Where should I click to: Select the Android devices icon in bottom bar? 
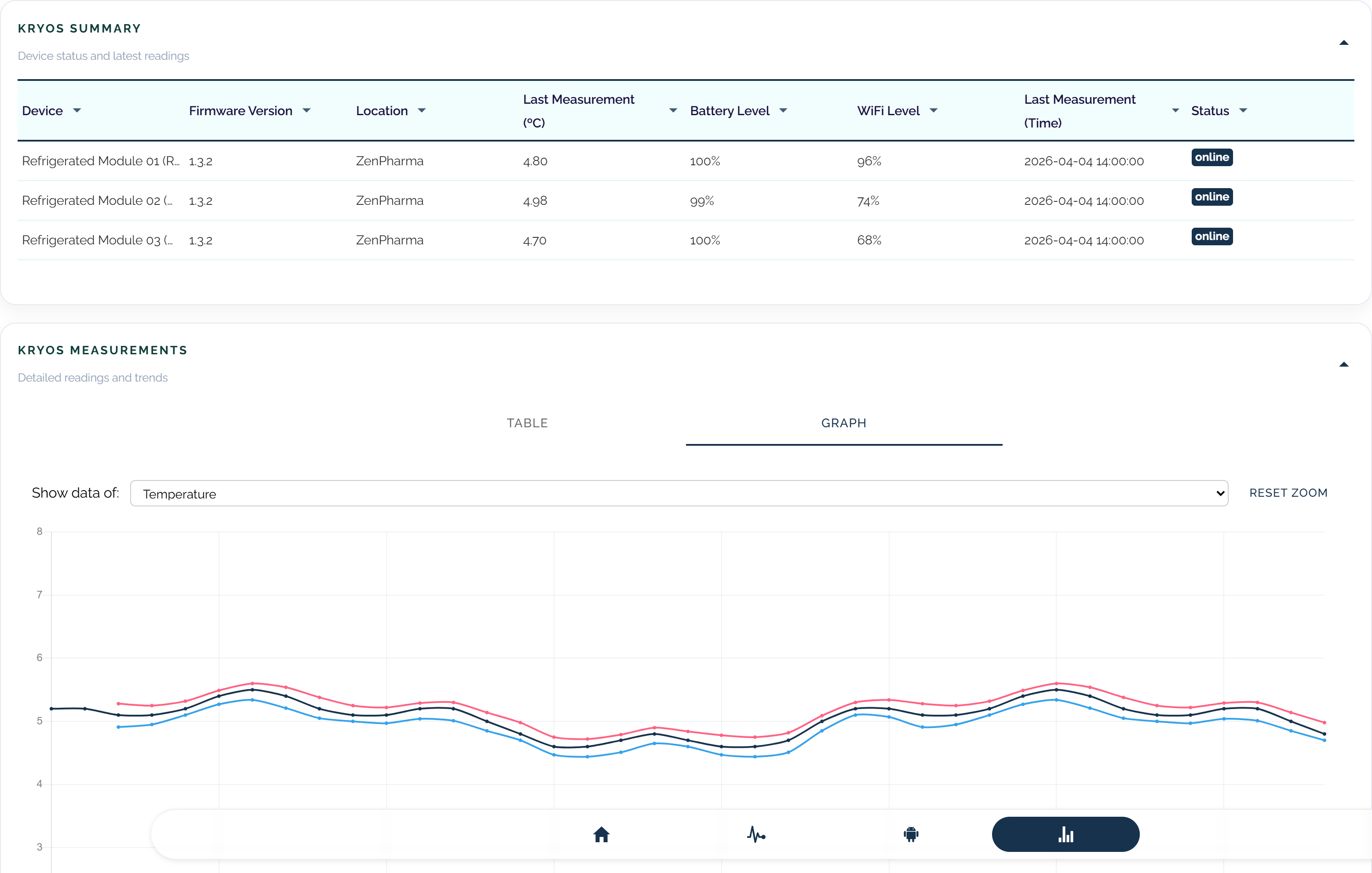(911, 834)
